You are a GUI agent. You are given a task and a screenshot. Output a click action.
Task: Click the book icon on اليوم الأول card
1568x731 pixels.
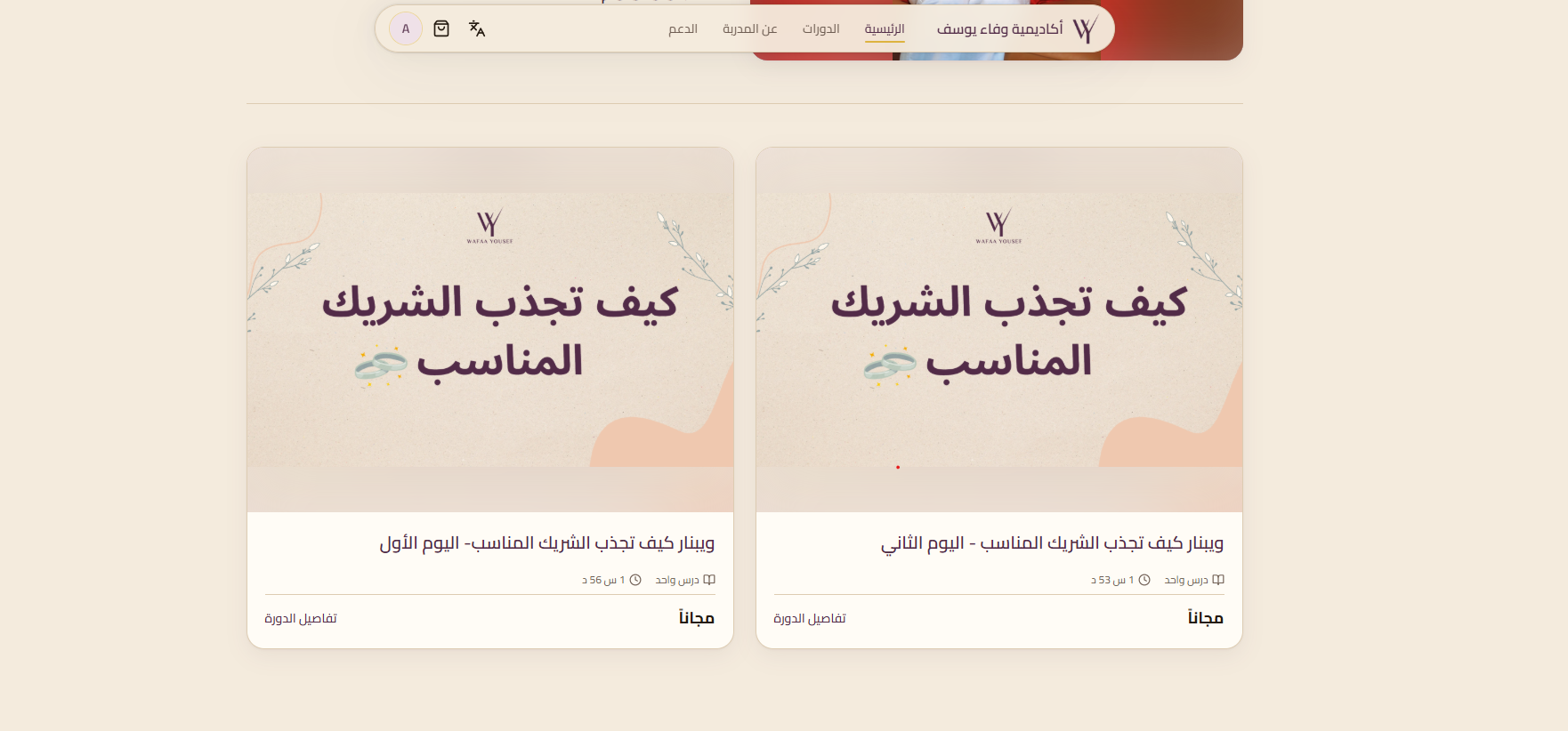709,580
